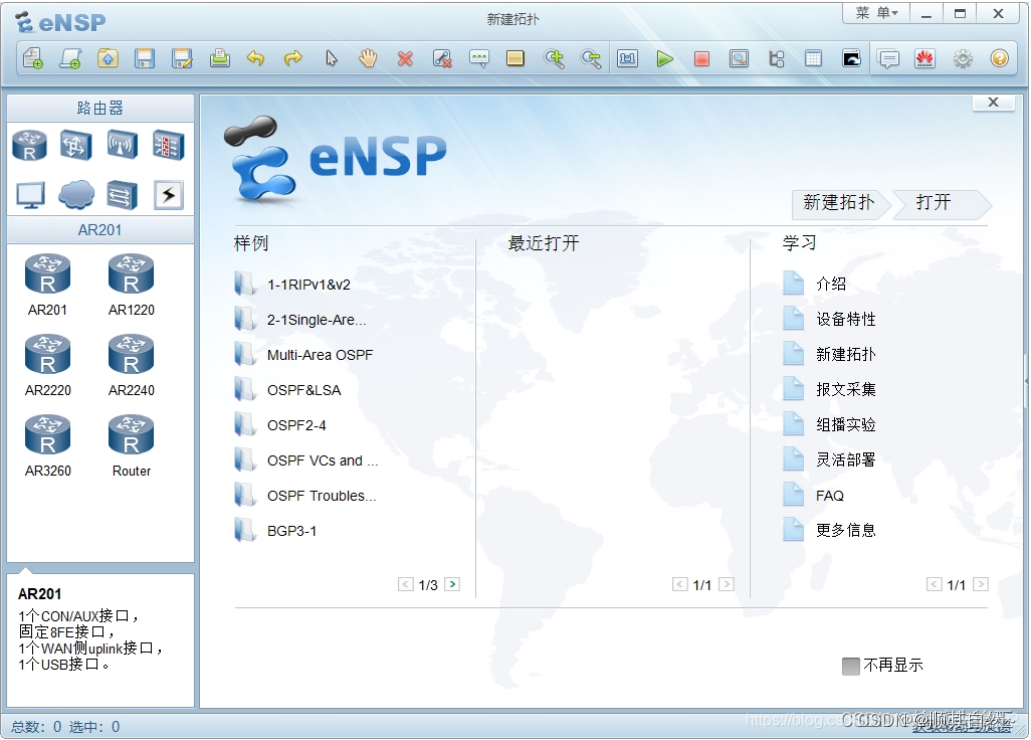The width and height of the screenshot is (1031, 740).
Task: Click the 新建拓扑 button
Action: click(x=840, y=203)
